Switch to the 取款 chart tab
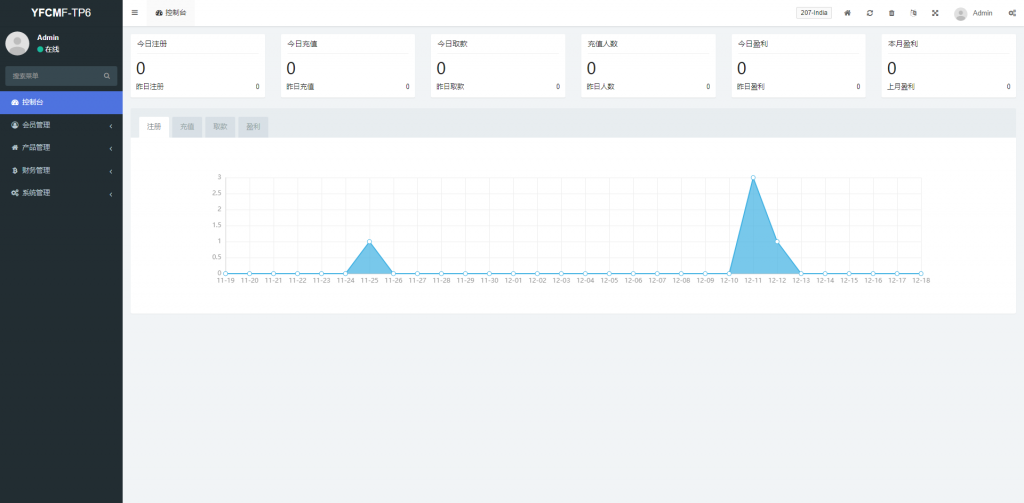The width and height of the screenshot is (1024, 503). (x=220, y=127)
